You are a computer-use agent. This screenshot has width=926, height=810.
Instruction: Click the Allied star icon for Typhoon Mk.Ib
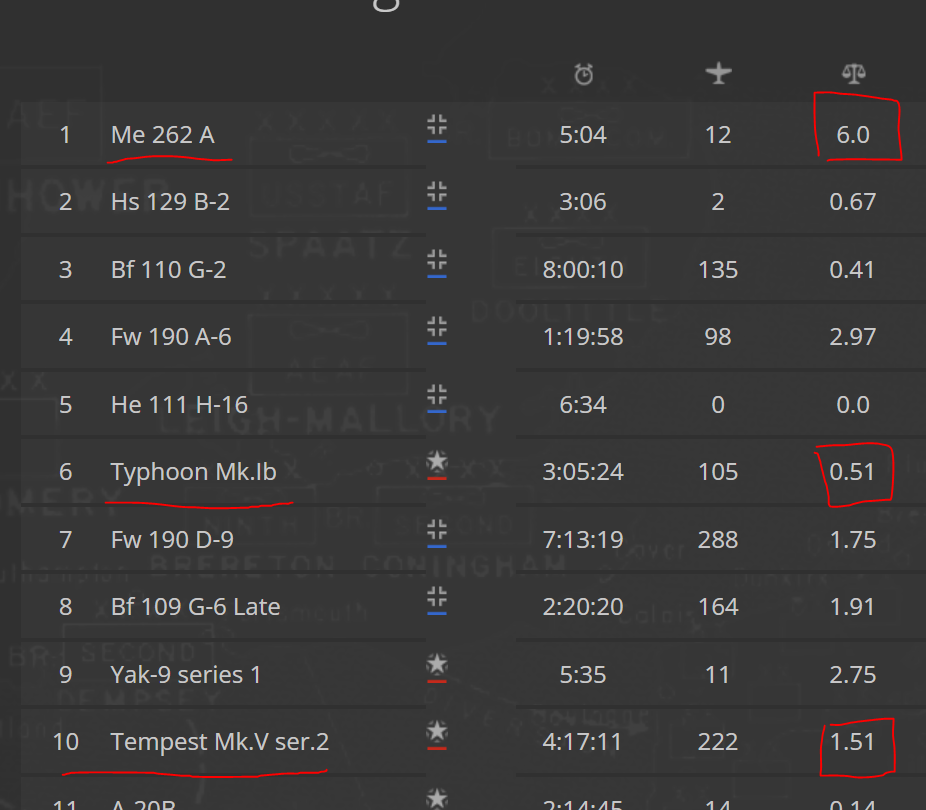tap(437, 465)
